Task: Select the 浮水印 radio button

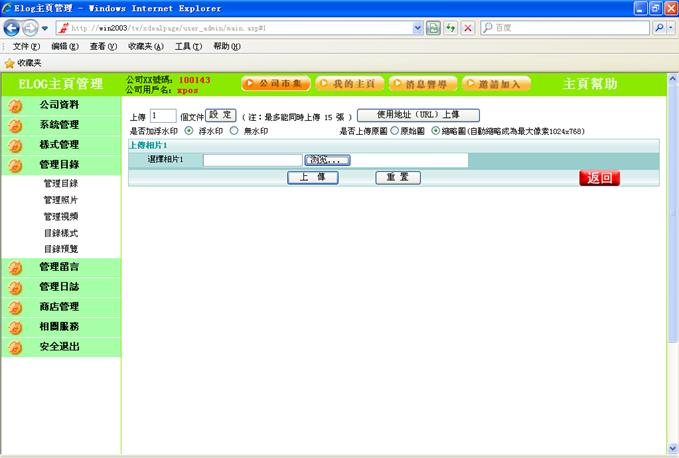Action: (x=190, y=130)
